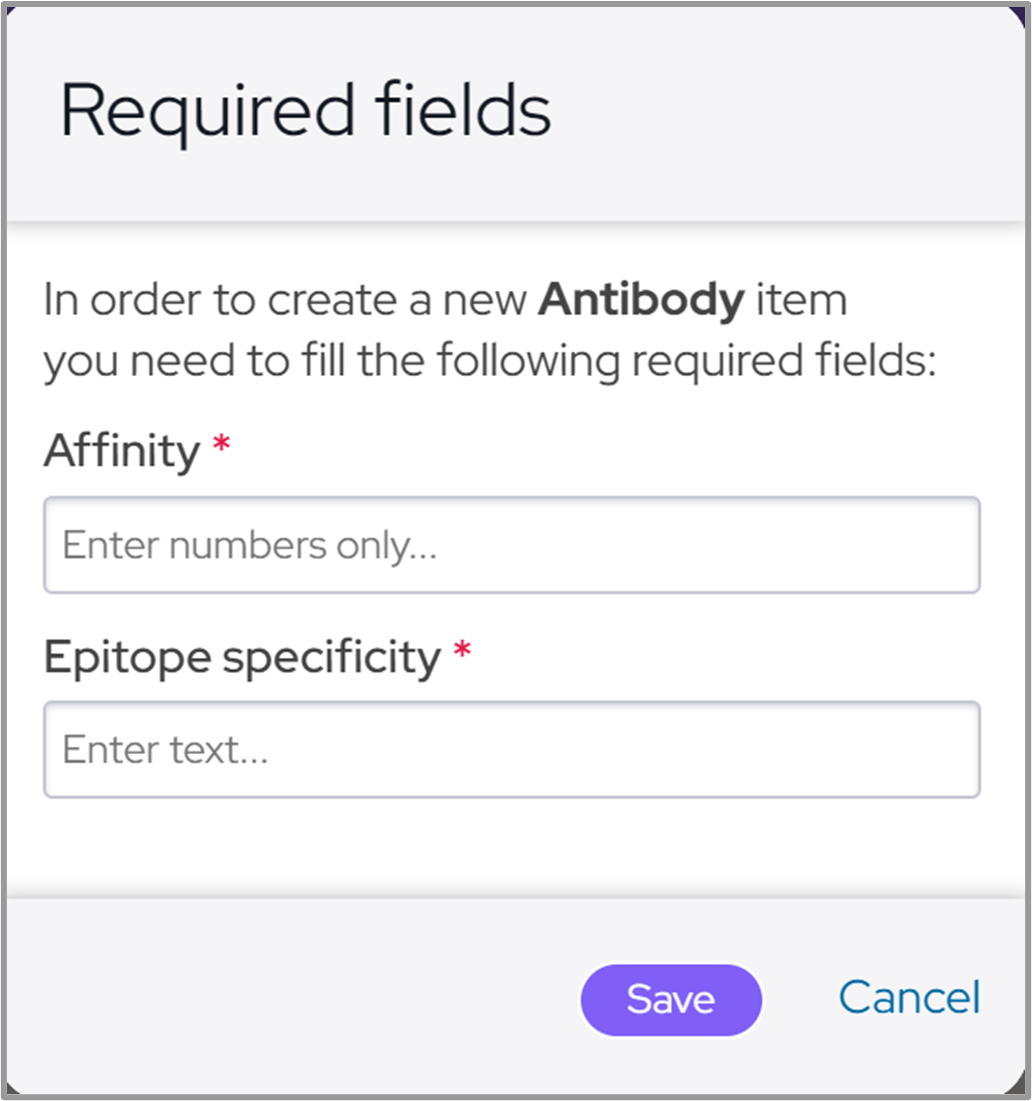Click the "In order to create" instruction line
Screen dimensions: 1032x1101
click(x=290, y=300)
